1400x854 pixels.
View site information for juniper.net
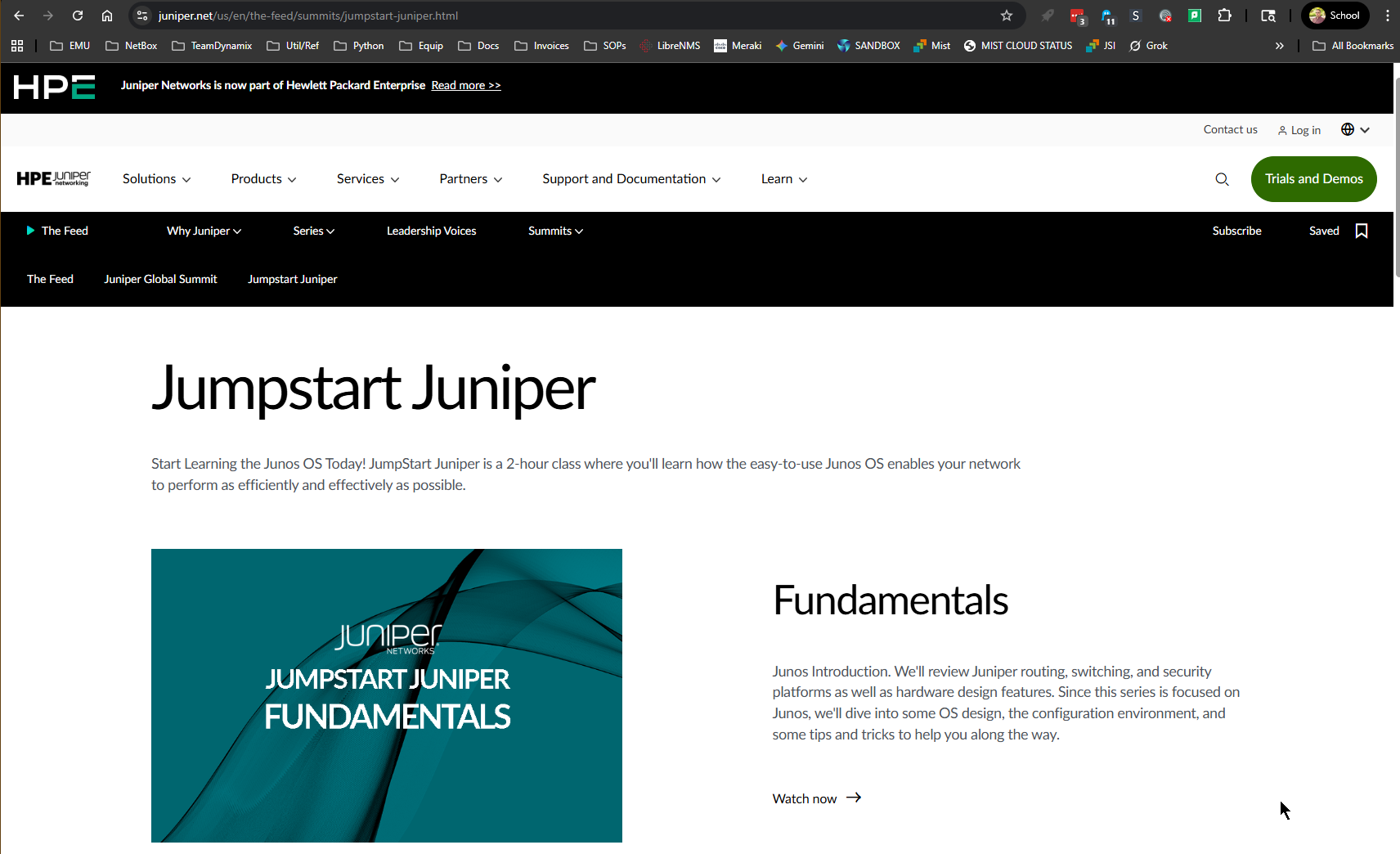[x=142, y=16]
